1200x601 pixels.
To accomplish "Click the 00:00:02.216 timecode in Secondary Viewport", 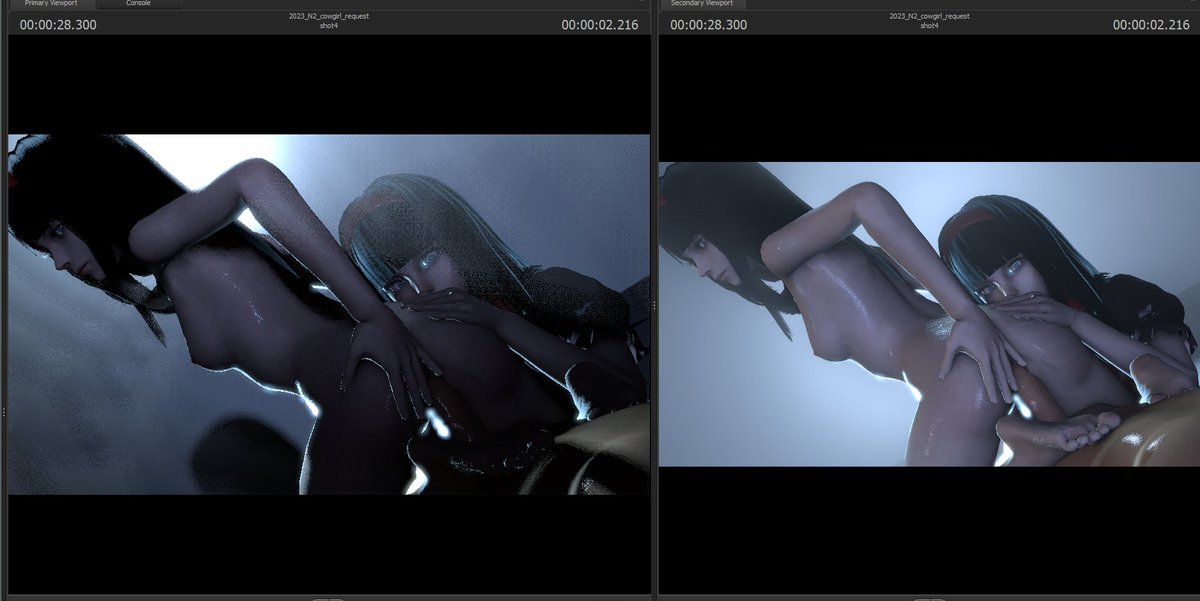I will point(1151,25).
